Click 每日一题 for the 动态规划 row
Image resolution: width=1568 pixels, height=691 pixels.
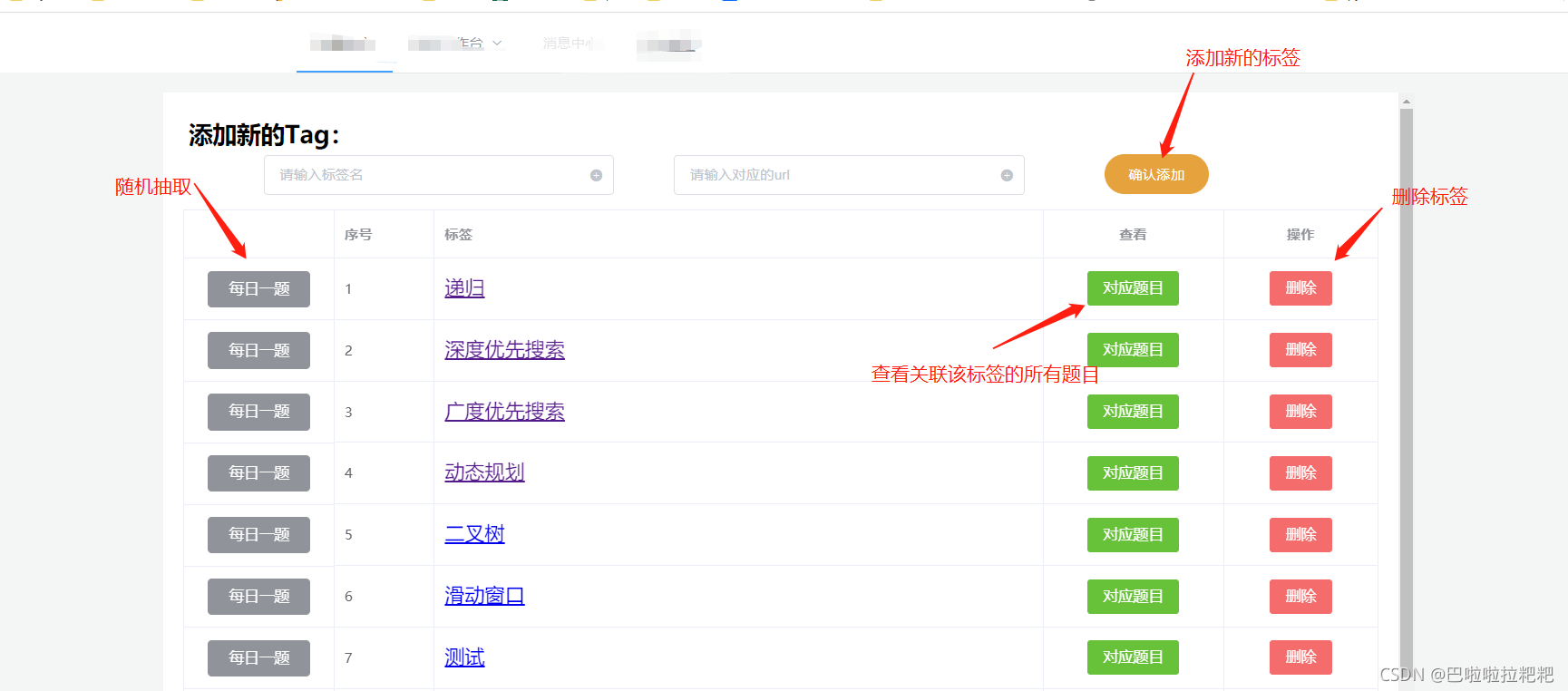point(258,473)
